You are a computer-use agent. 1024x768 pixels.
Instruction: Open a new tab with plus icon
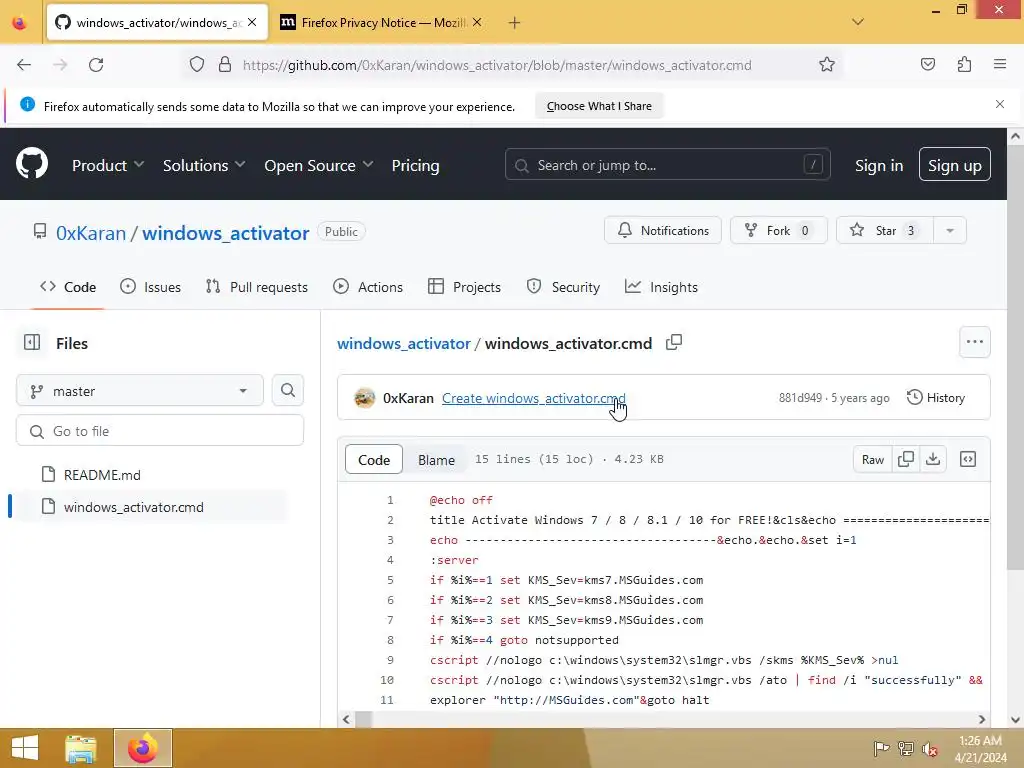click(515, 23)
